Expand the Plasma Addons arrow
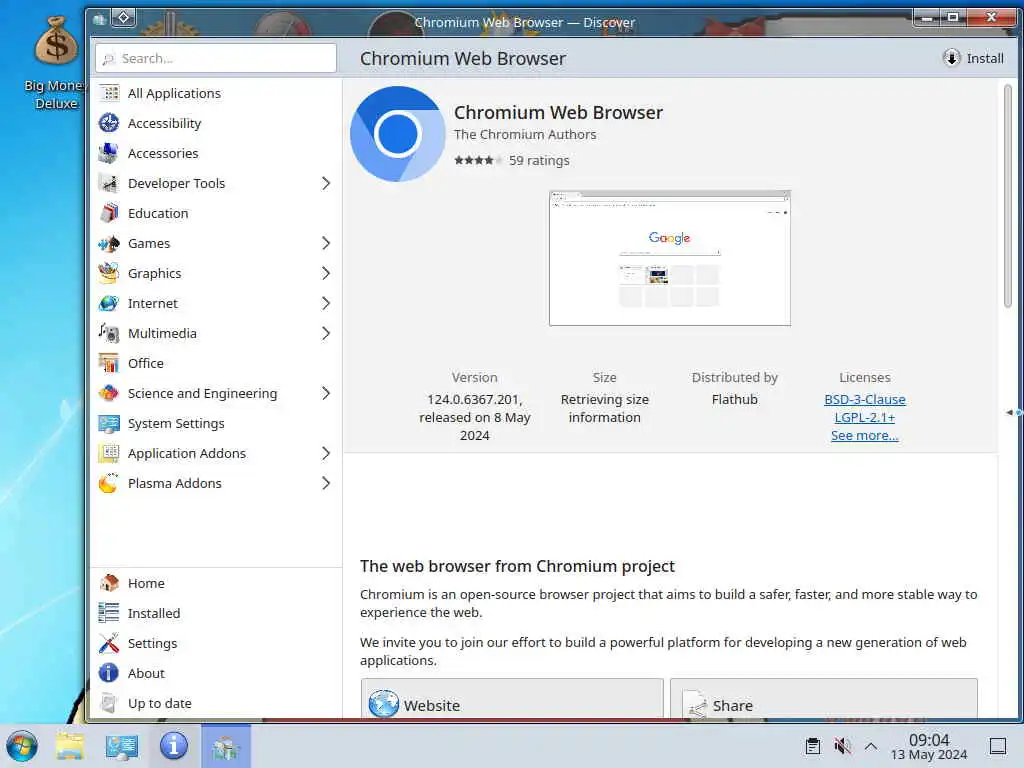Screen dimensions: 1024x768 pyautogui.click(x=326, y=484)
